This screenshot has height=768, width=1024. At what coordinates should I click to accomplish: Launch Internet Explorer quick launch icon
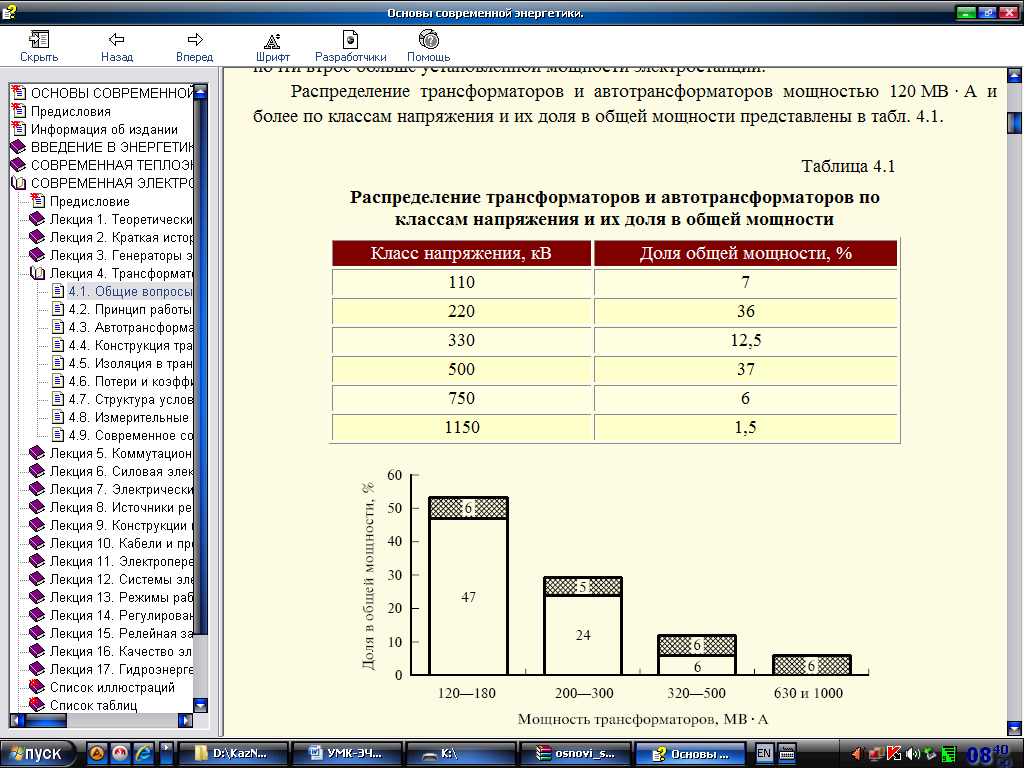[x=143, y=754]
